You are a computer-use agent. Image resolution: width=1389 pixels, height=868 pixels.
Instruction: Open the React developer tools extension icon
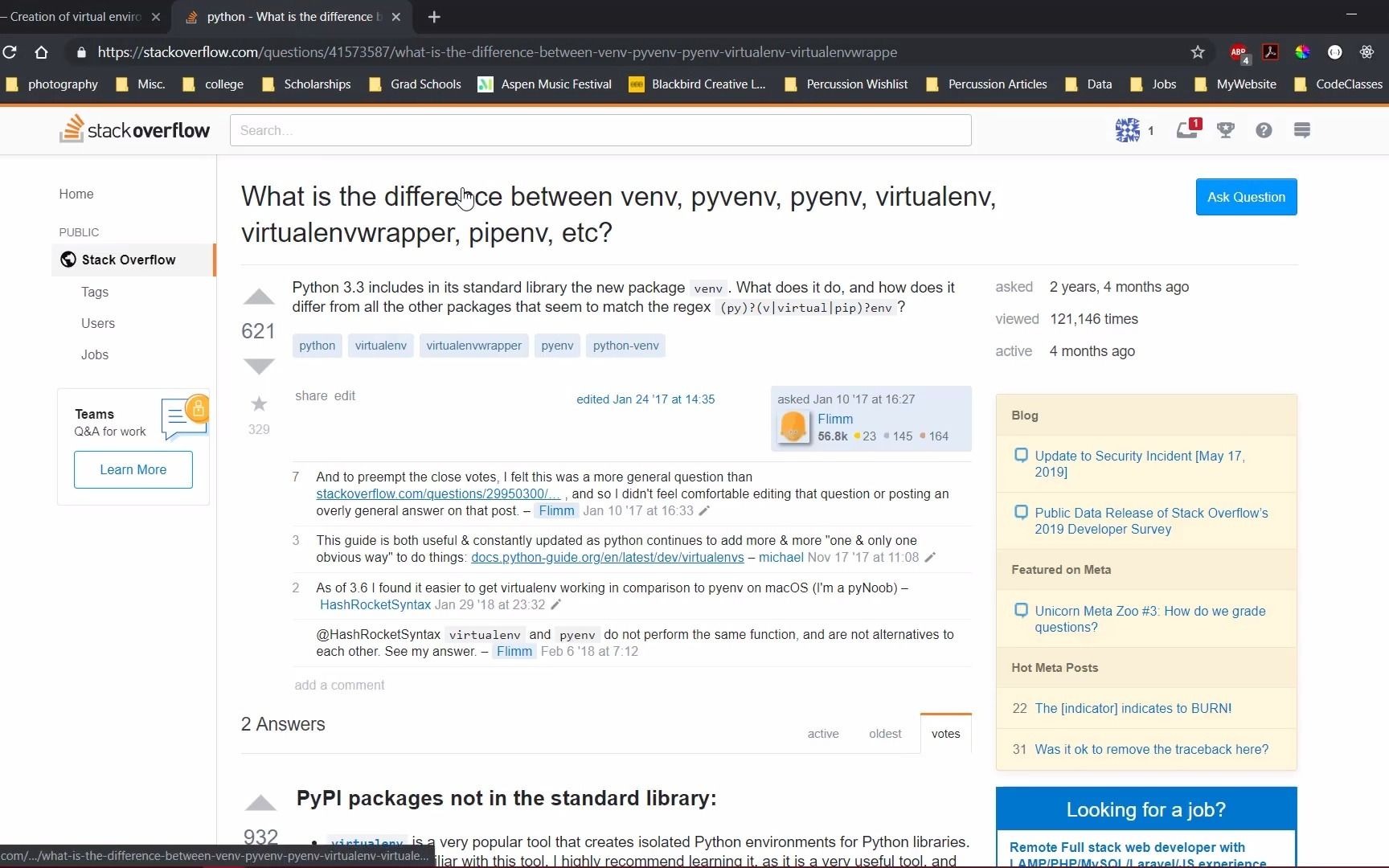click(1366, 52)
